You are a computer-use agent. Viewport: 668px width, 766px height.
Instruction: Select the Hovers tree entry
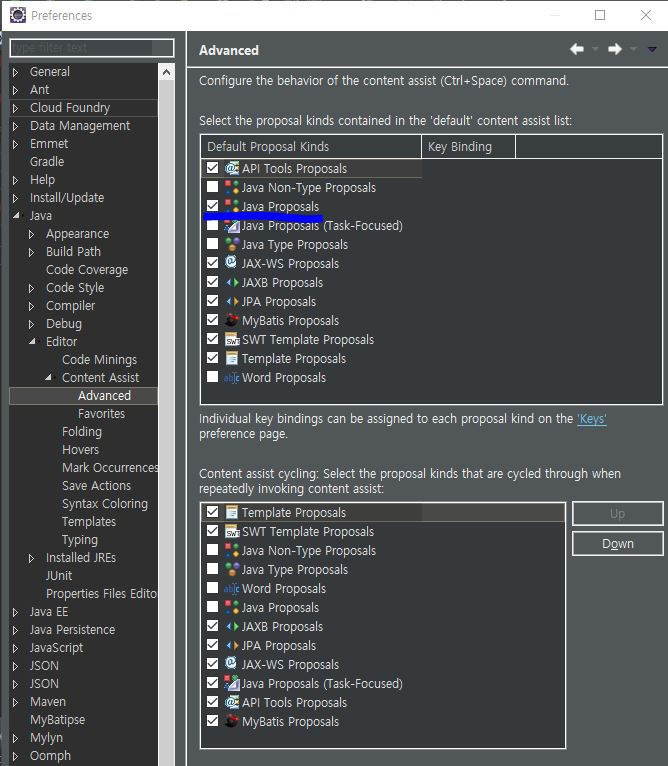81,449
